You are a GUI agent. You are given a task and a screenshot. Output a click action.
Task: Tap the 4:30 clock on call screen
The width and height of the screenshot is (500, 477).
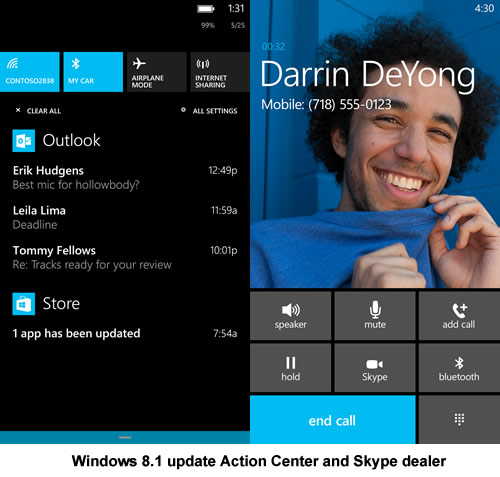point(484,8)
